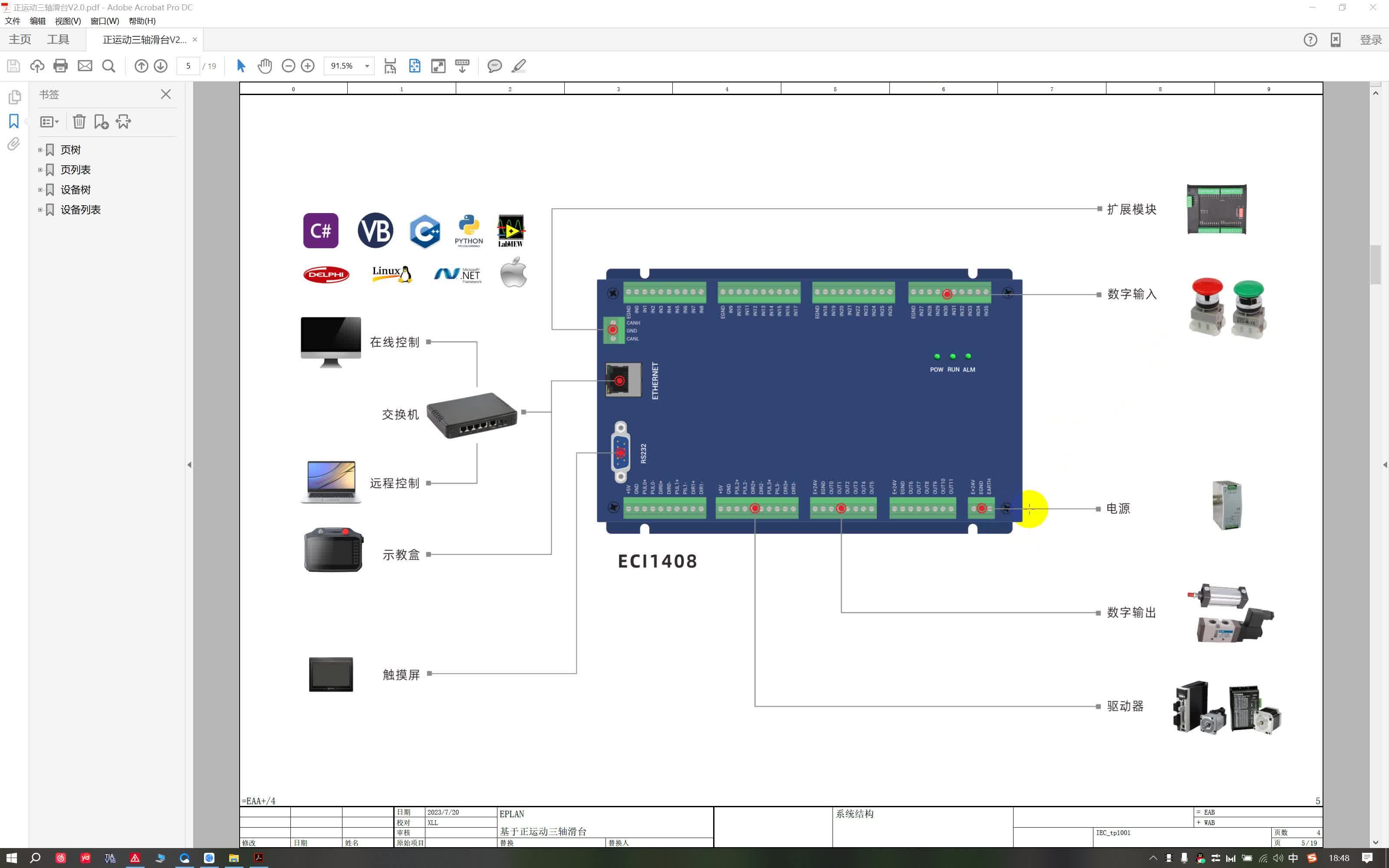
Task: Switch to the 工具 tab
Action: coord(59,39)
